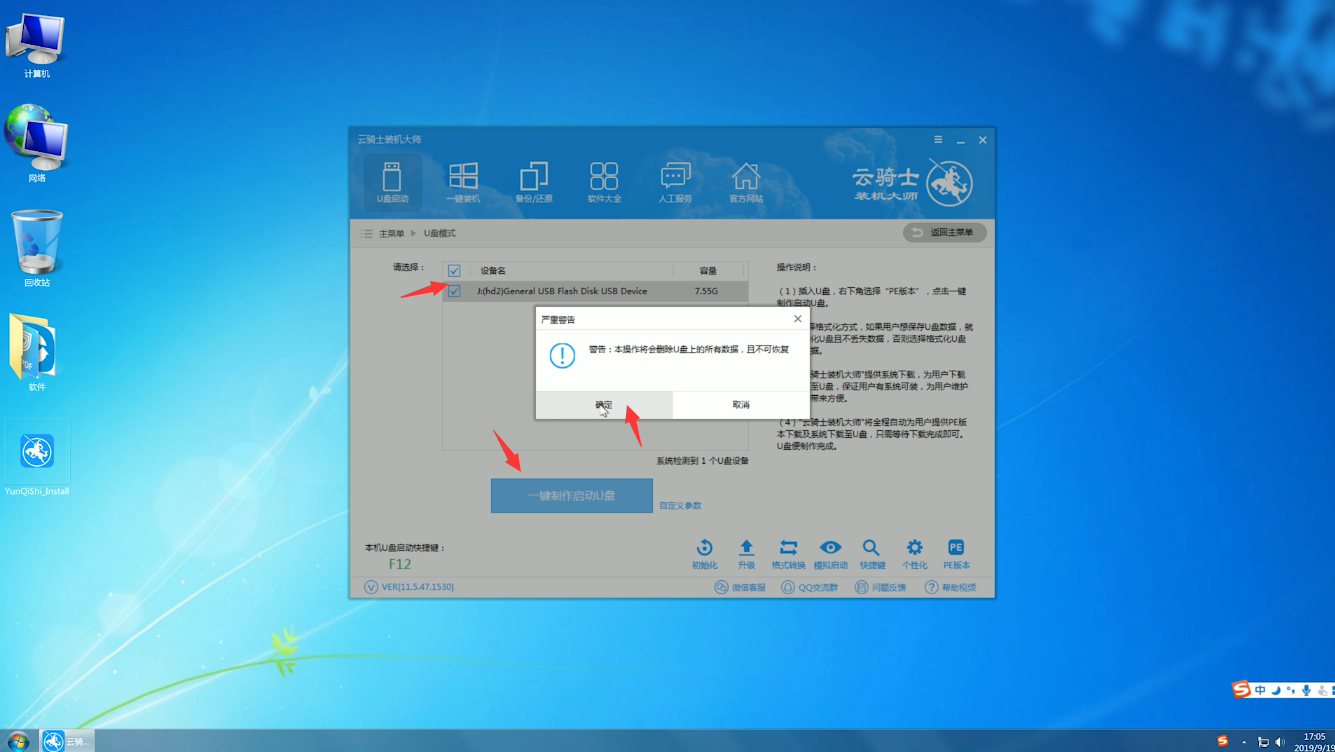
Task: Click the microphone icon on IME bar
Action: pyautogui.click(x=1305, y=690)
